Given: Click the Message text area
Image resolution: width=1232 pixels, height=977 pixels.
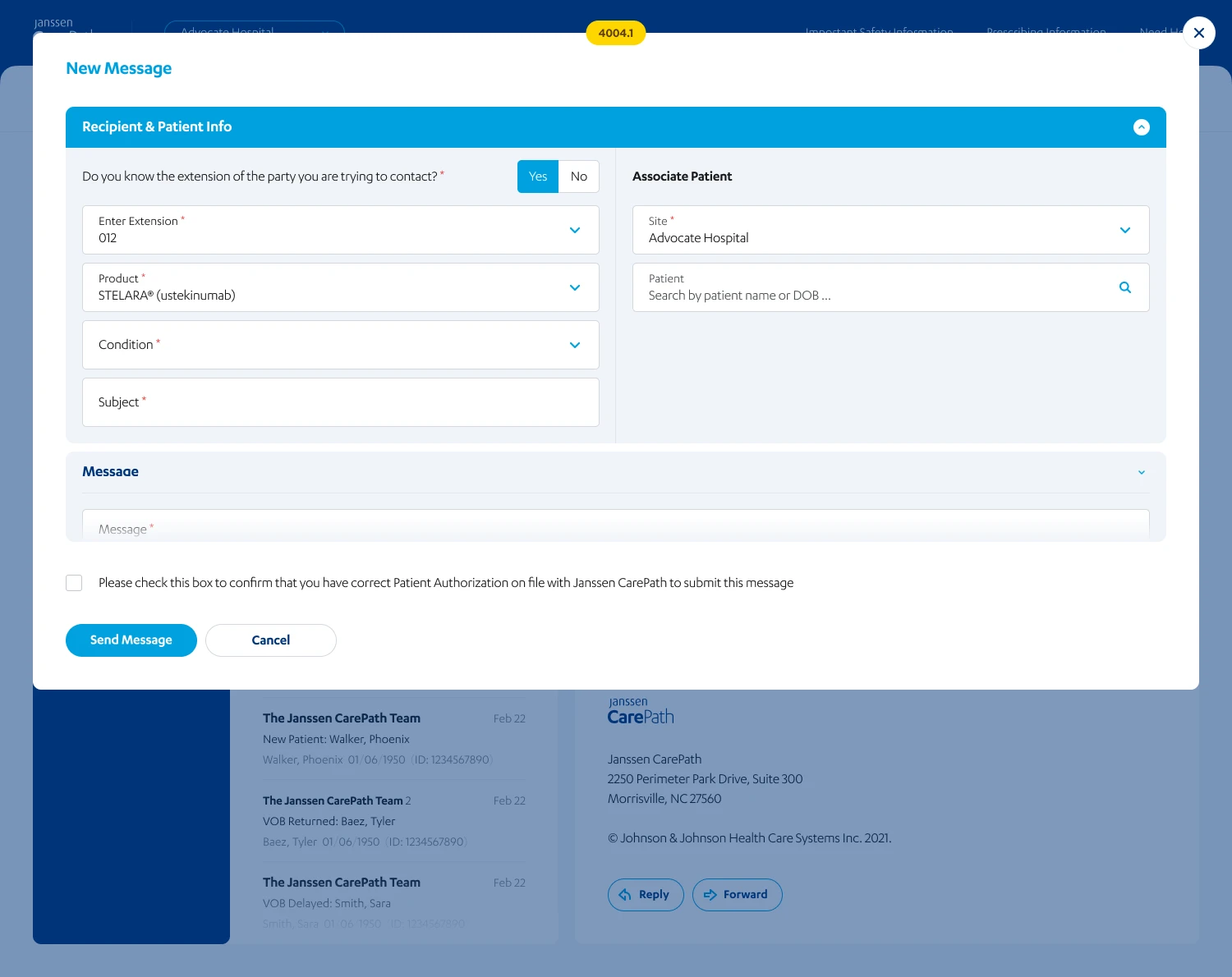Looking at the screenshot, I should click(x=616, y=525).
